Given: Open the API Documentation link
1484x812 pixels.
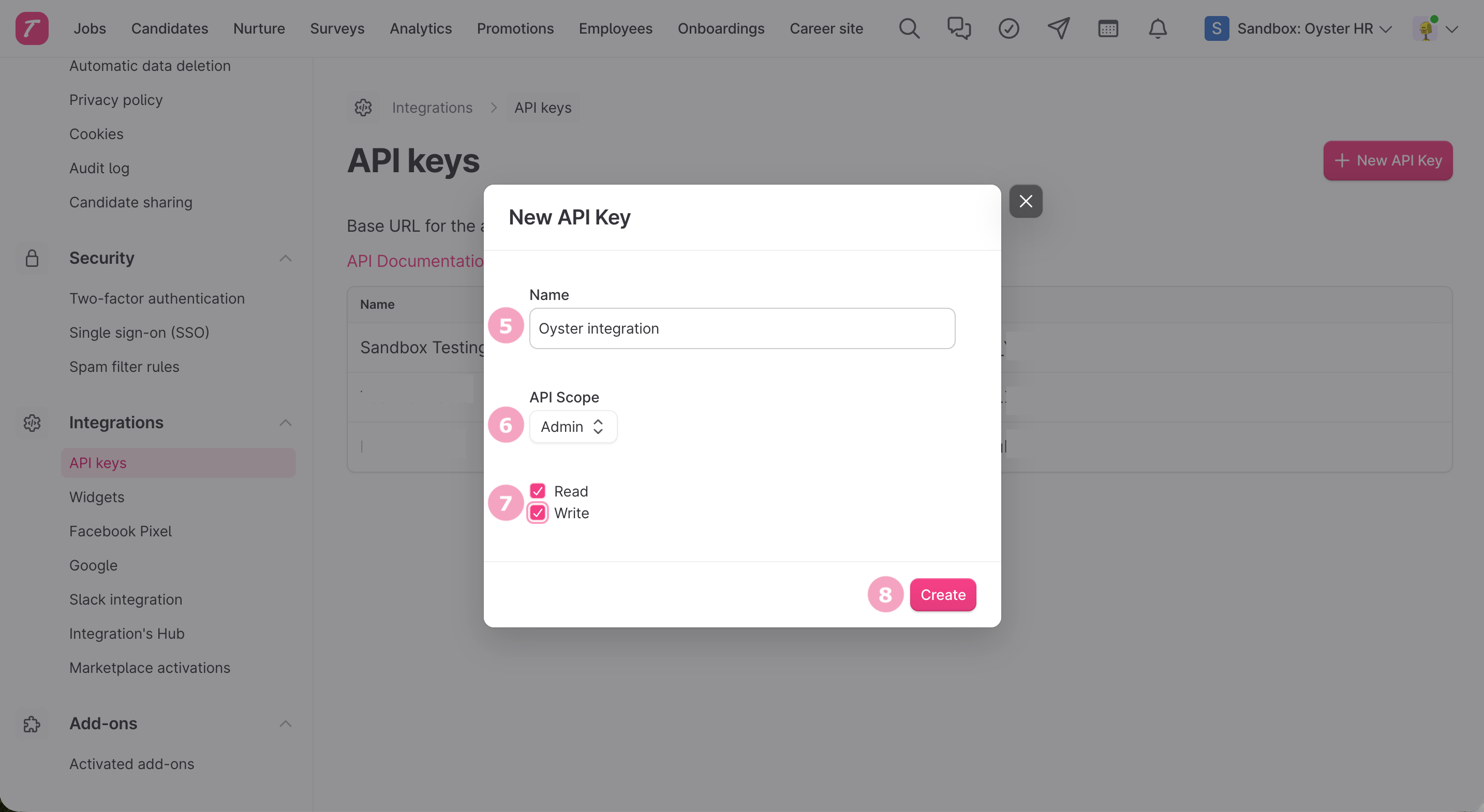Looking at the screenshot, I should pyautogui.click(x=415, y=261).
